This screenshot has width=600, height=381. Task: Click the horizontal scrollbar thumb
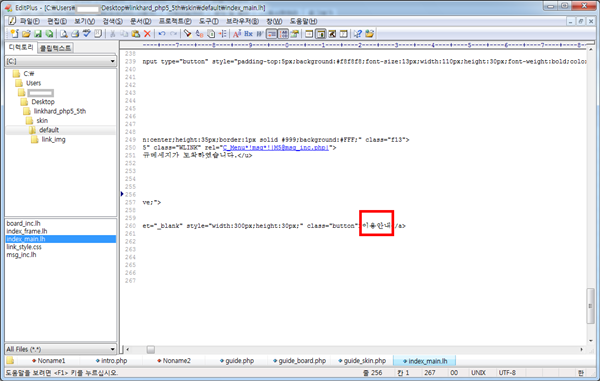151,350
